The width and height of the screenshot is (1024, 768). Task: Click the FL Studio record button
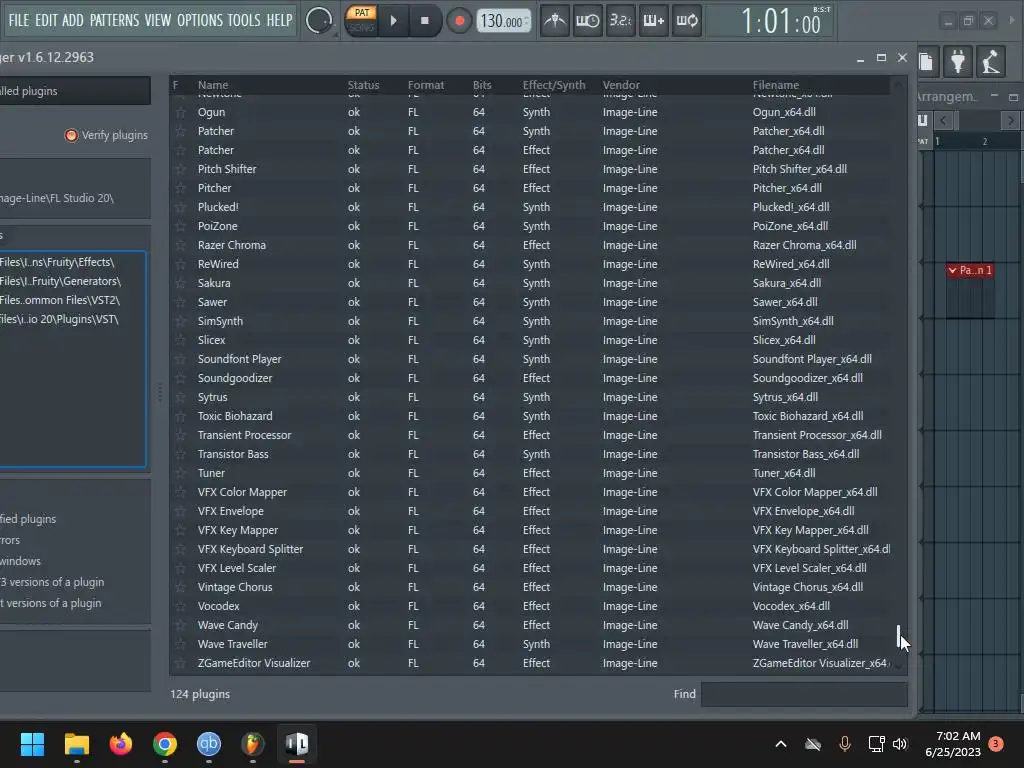(460, 21)
